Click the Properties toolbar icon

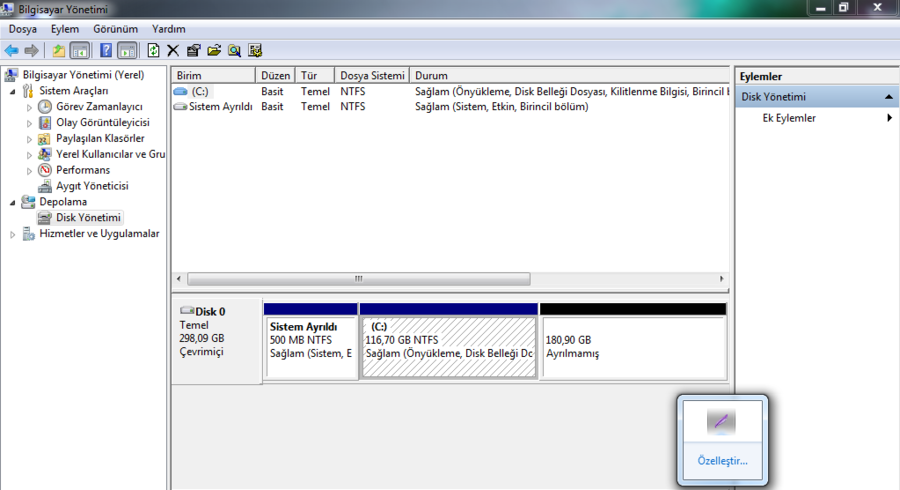coord(193,50)
